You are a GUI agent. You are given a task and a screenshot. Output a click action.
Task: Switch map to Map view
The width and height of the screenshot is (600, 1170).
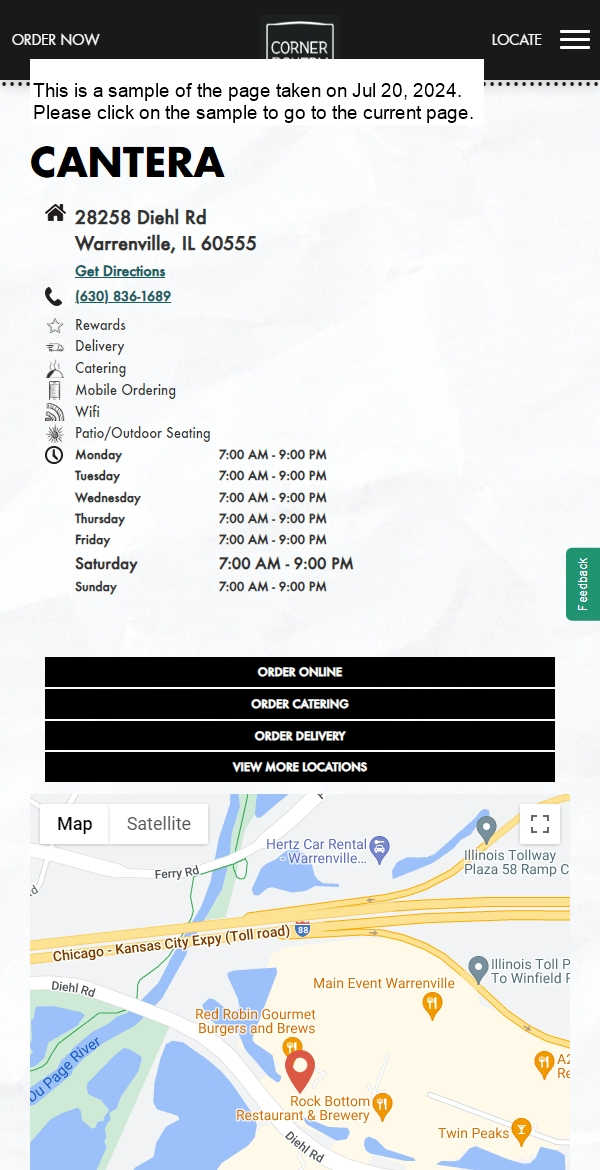coord(75,824)
